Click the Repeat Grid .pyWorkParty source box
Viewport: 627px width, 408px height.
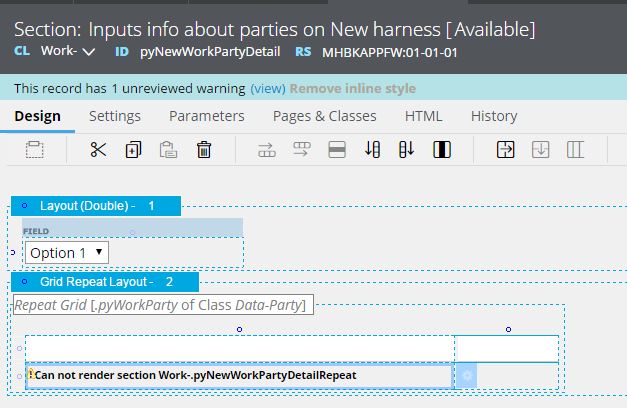click(x=163, y=305)
